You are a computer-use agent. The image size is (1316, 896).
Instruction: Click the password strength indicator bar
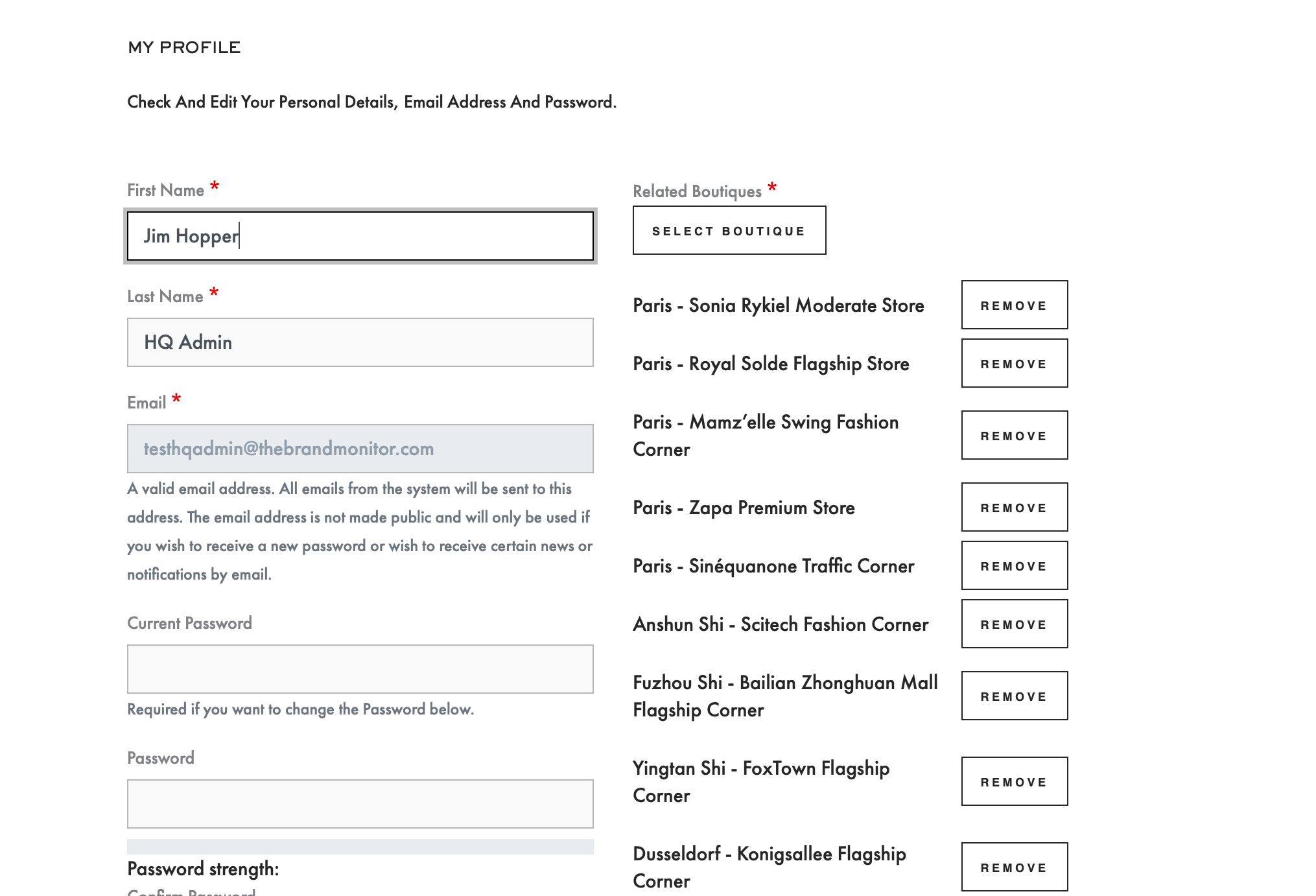point(360,847)
